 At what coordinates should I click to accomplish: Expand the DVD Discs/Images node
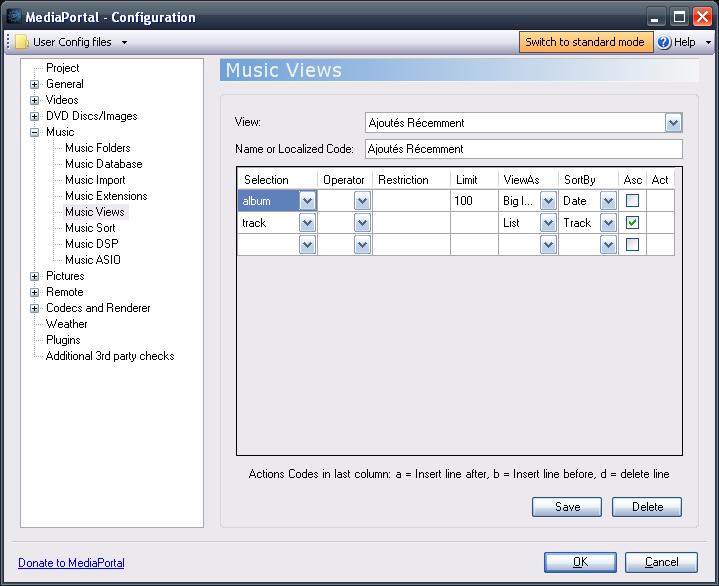click(35, 116)
